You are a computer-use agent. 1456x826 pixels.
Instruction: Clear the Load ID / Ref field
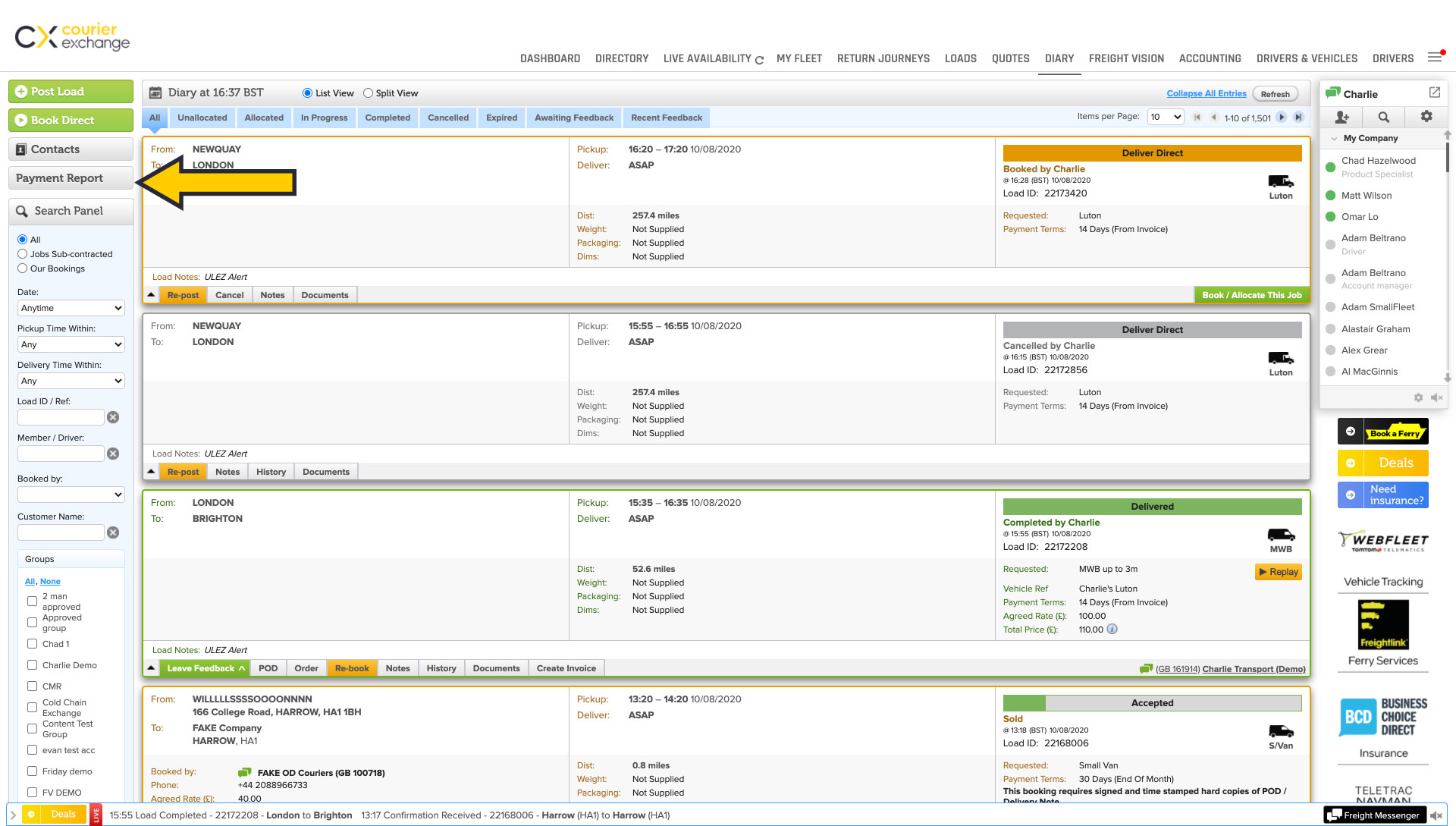pyautogui.click(x=113, y=417)
